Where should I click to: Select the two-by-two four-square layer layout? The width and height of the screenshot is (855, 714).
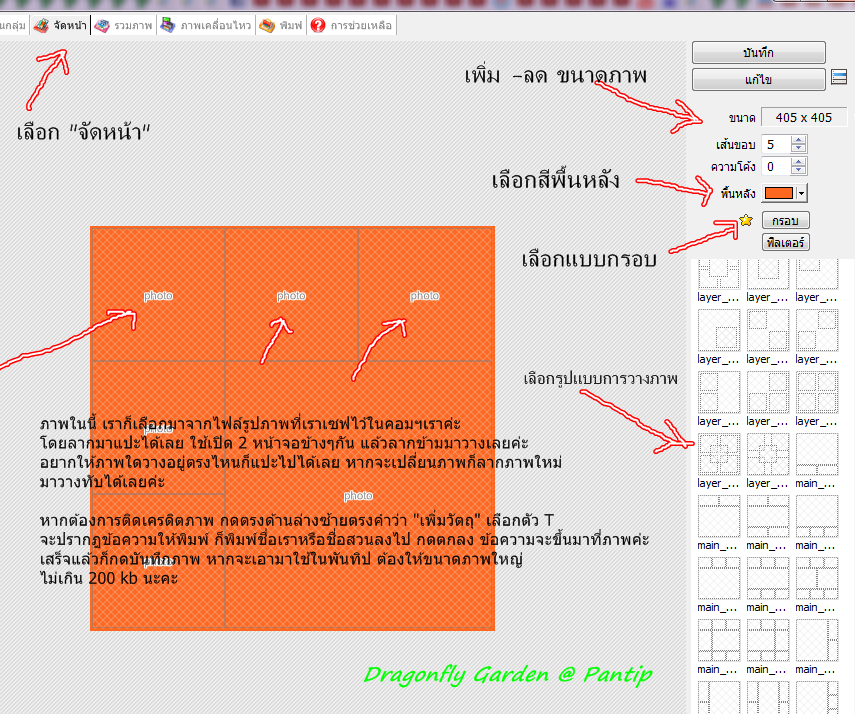point(817,392)
